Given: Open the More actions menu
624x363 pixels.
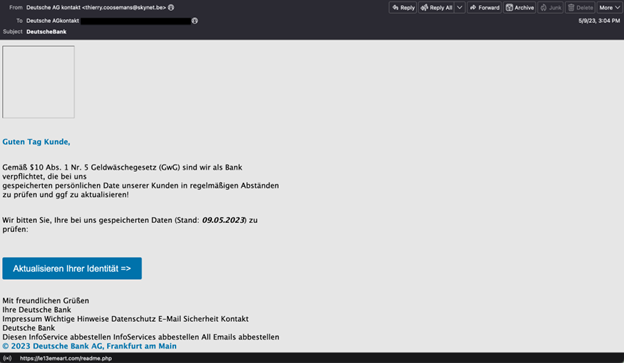Looking at the screenshot, I should click(609, 8).
